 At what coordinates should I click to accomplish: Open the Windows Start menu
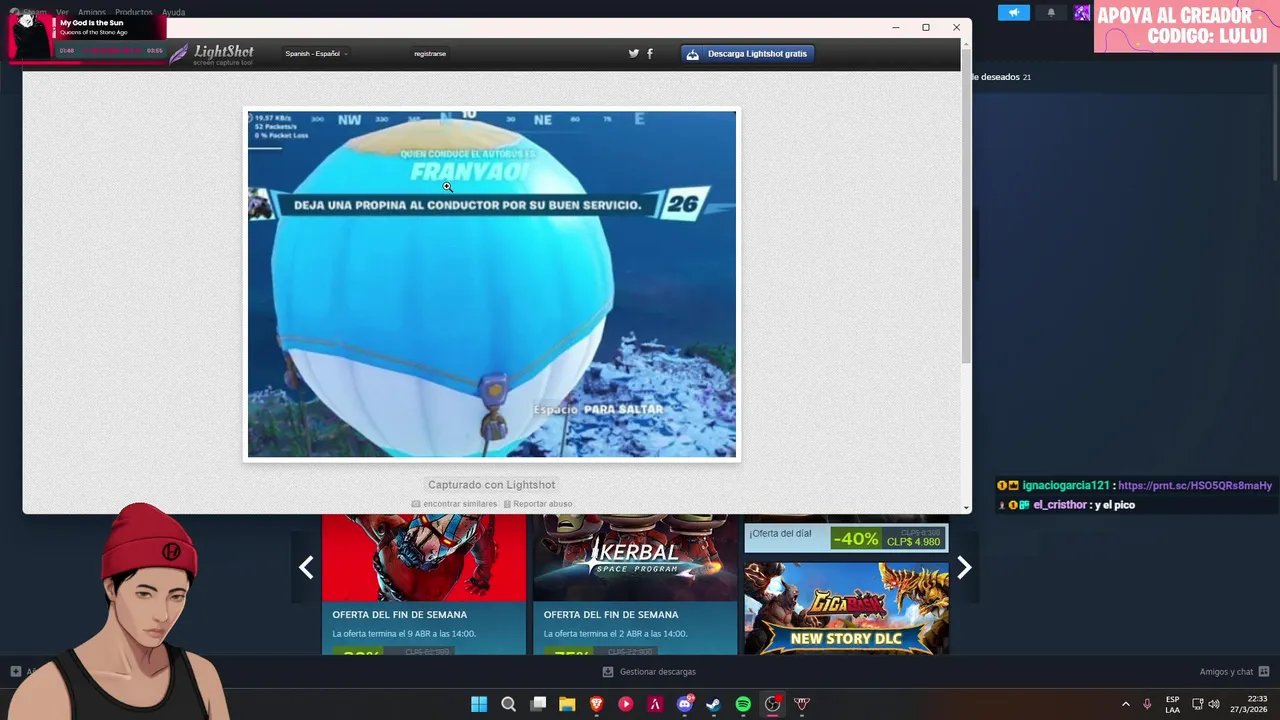point(479,704)
